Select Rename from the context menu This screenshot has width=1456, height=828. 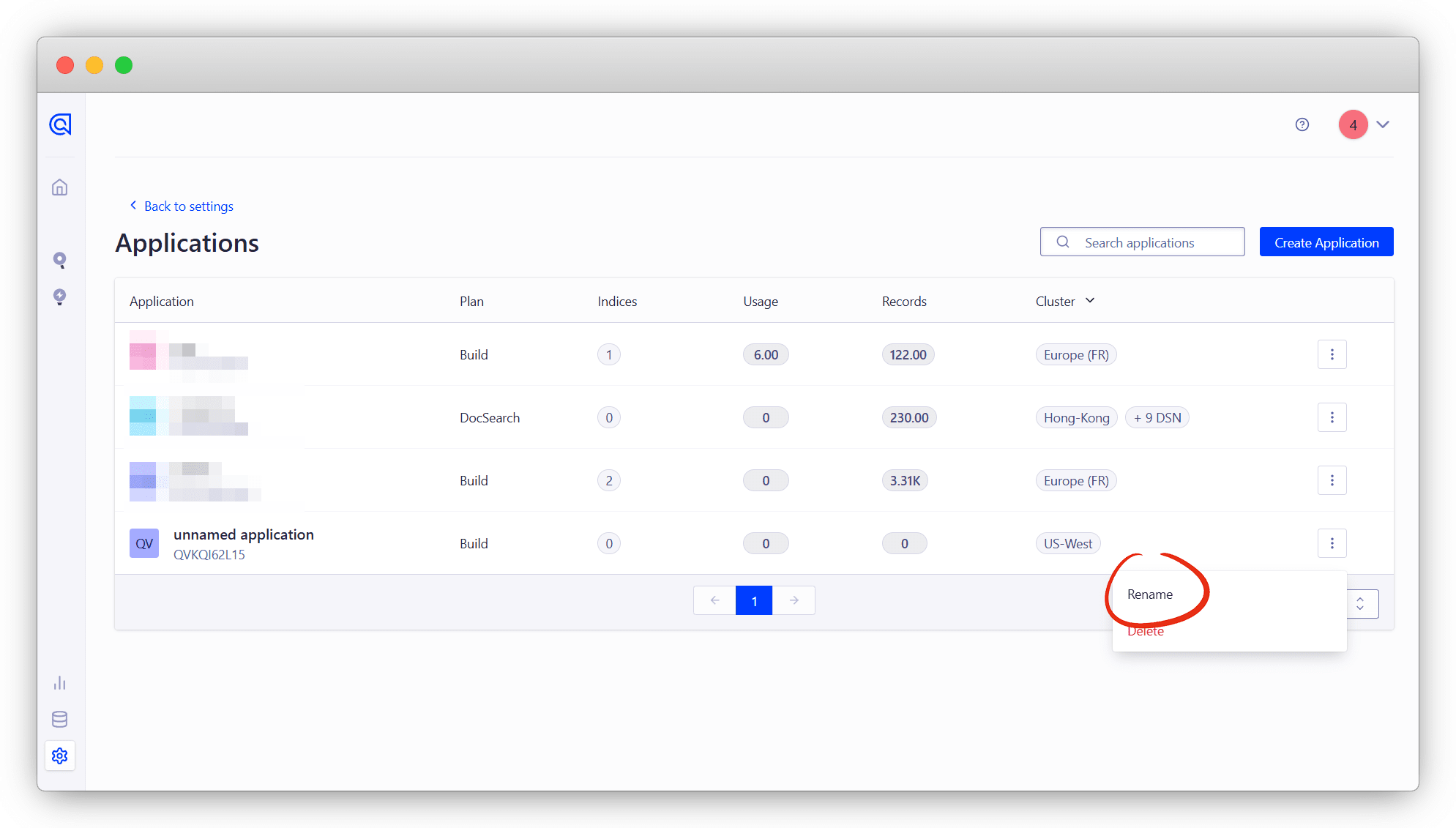pyautogui.click(x=1149, y=594)
